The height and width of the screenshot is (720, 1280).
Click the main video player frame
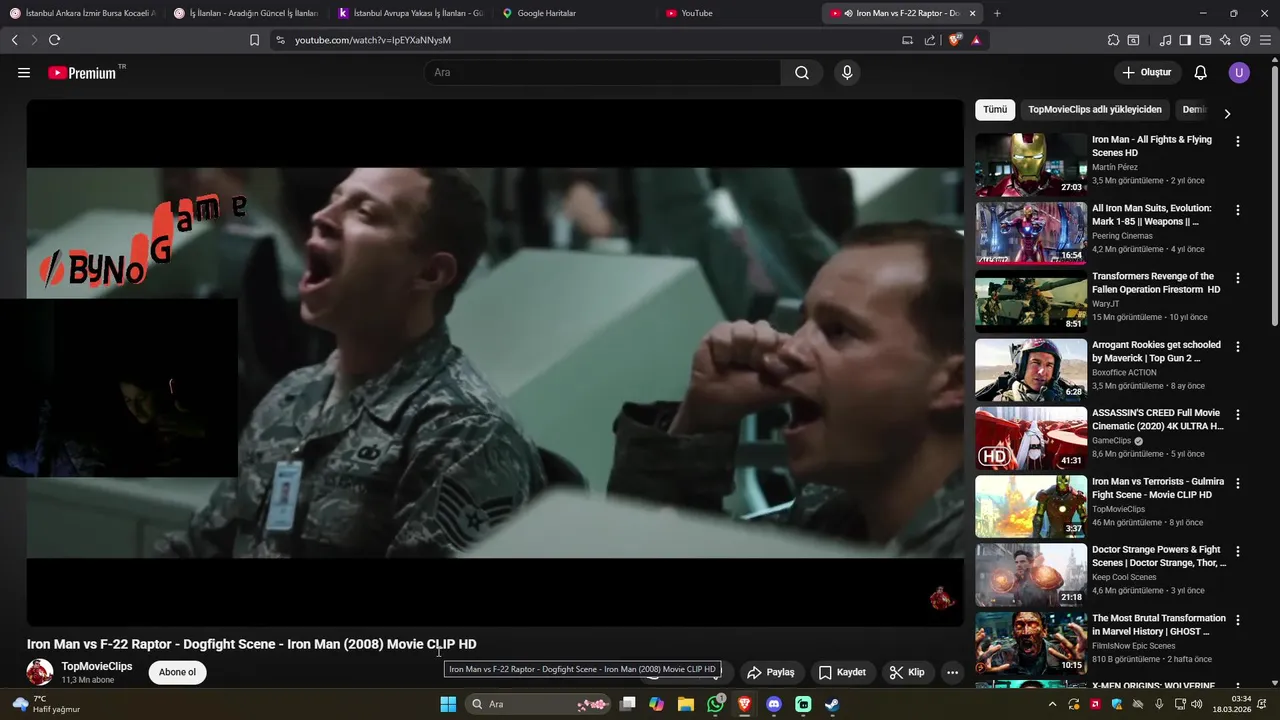tap(495, 363)
